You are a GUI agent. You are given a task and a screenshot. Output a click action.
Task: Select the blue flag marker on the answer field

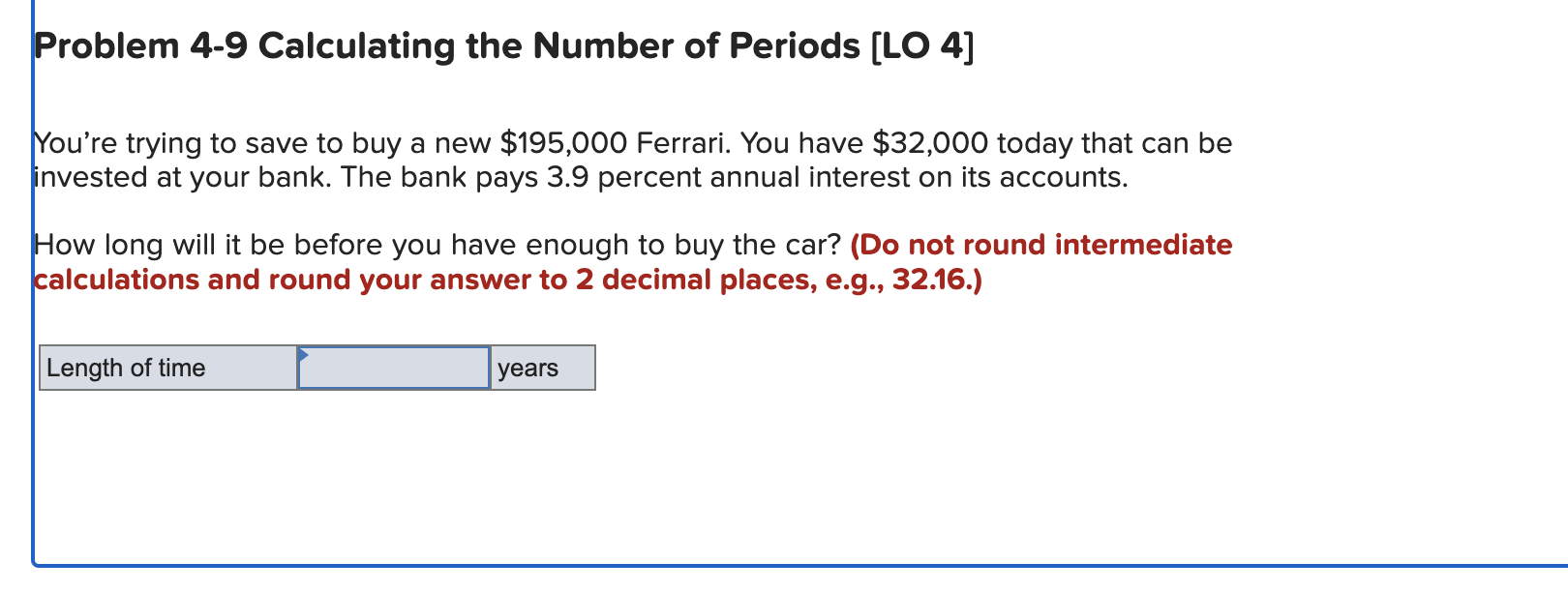[x=303, y=354]
